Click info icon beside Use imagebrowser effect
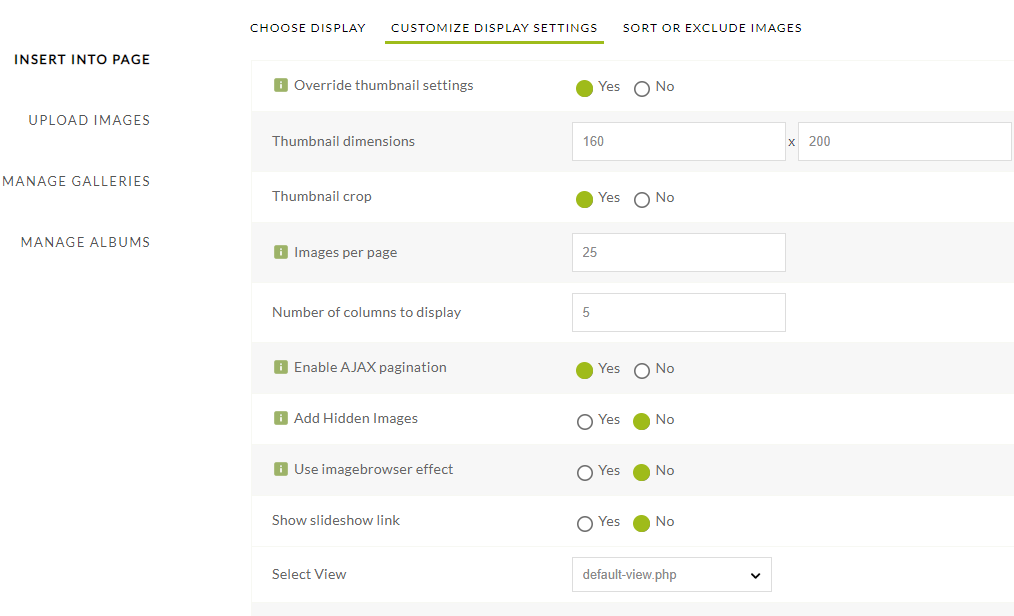The width and height of the screenshot is (1014, 616). (x=281, y=469)
